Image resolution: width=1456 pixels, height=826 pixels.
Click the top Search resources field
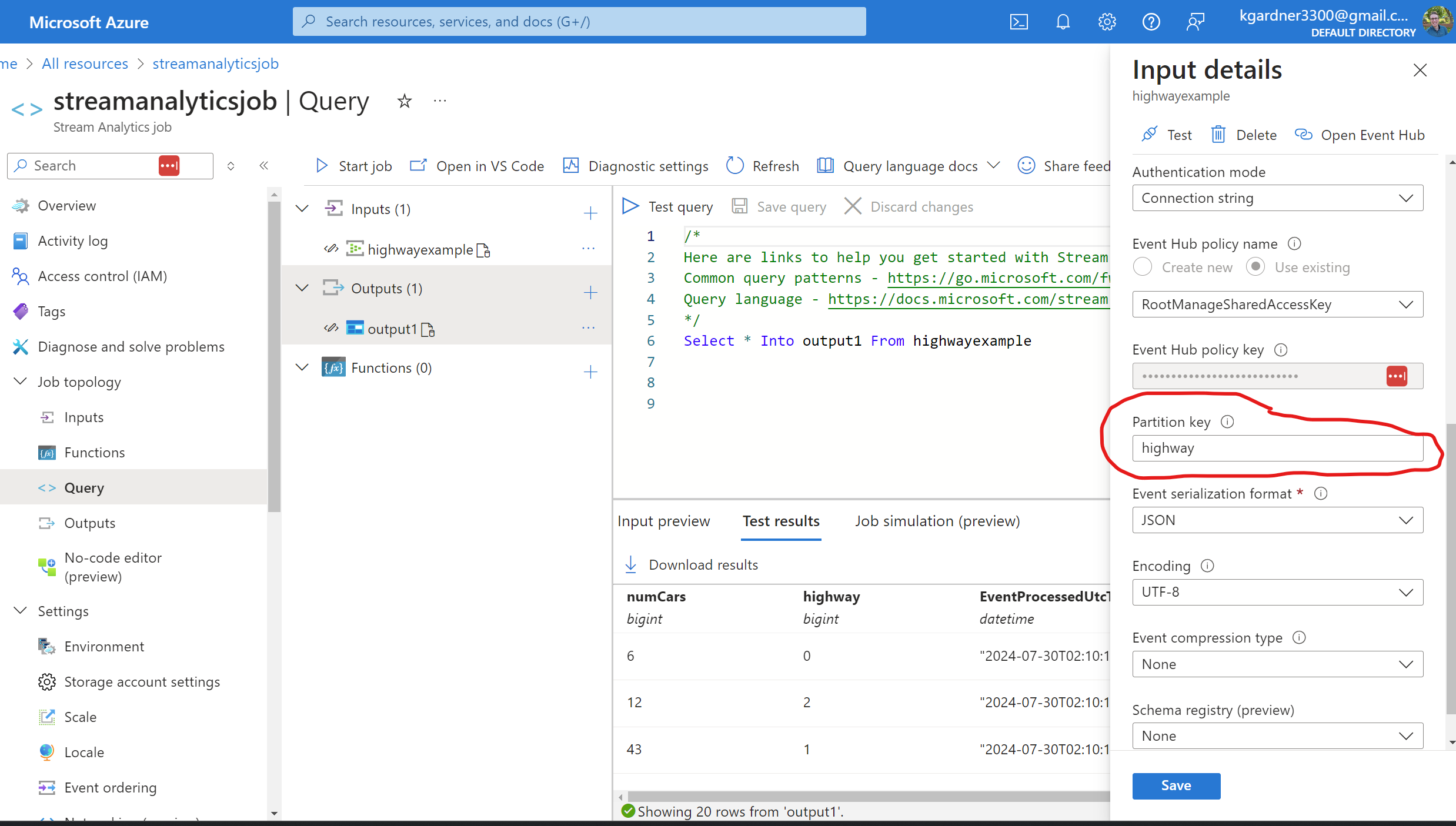click(579, 22)
